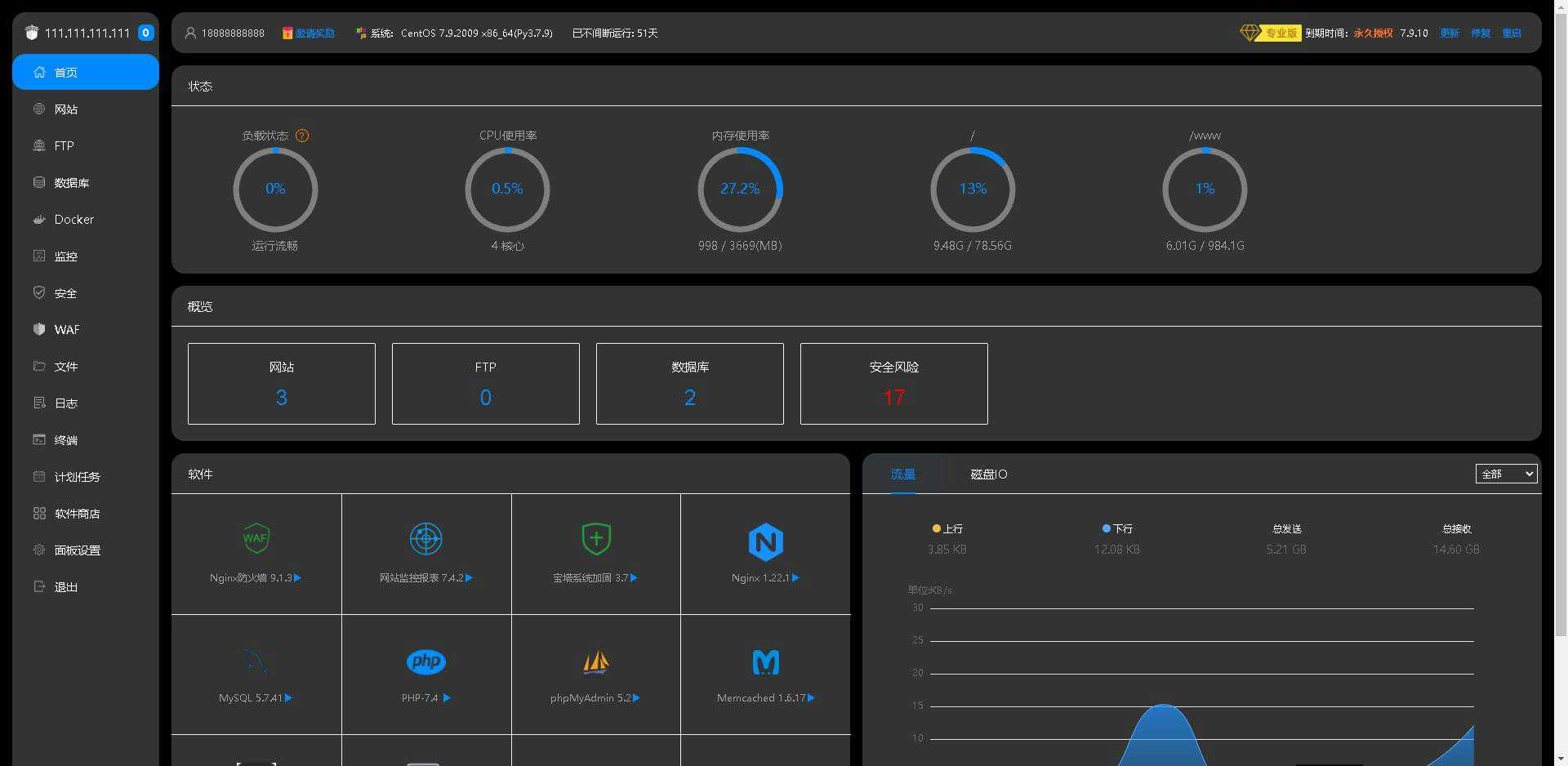Click the 重启 link at top right
This screenshot has height=766, width=1568.
[1512, 33]
